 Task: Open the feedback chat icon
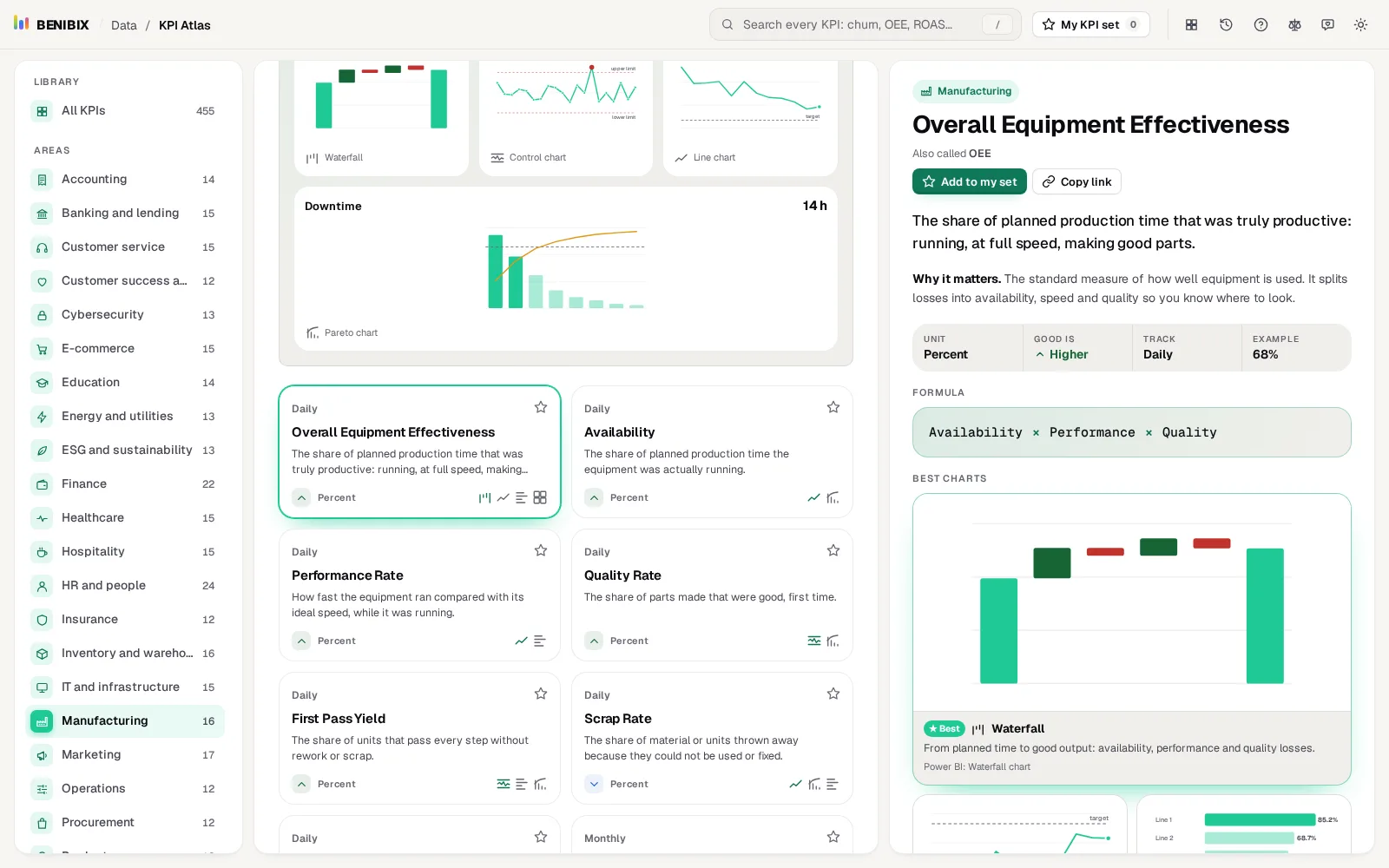(1327, 25)
